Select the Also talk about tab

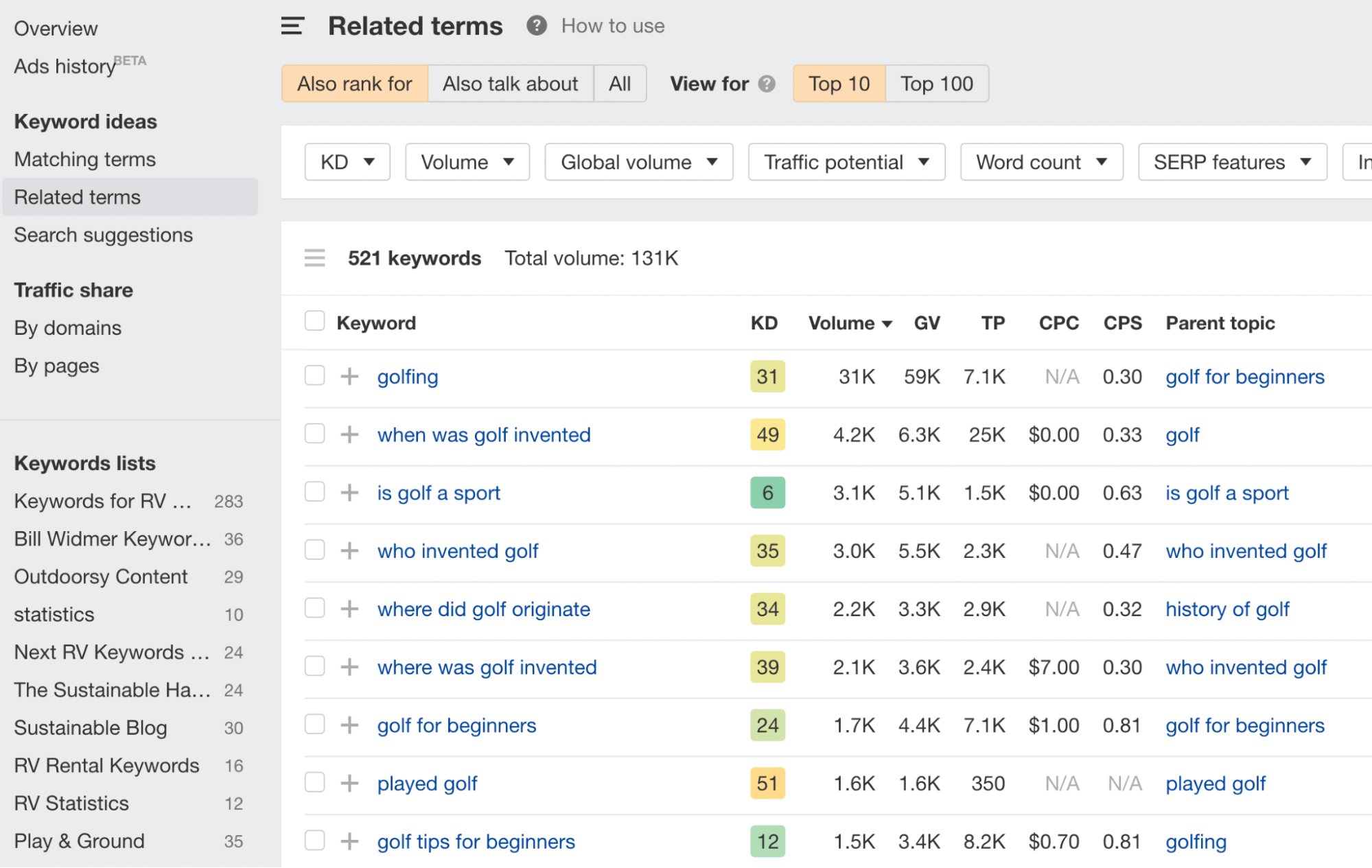(x=511, y=83)
